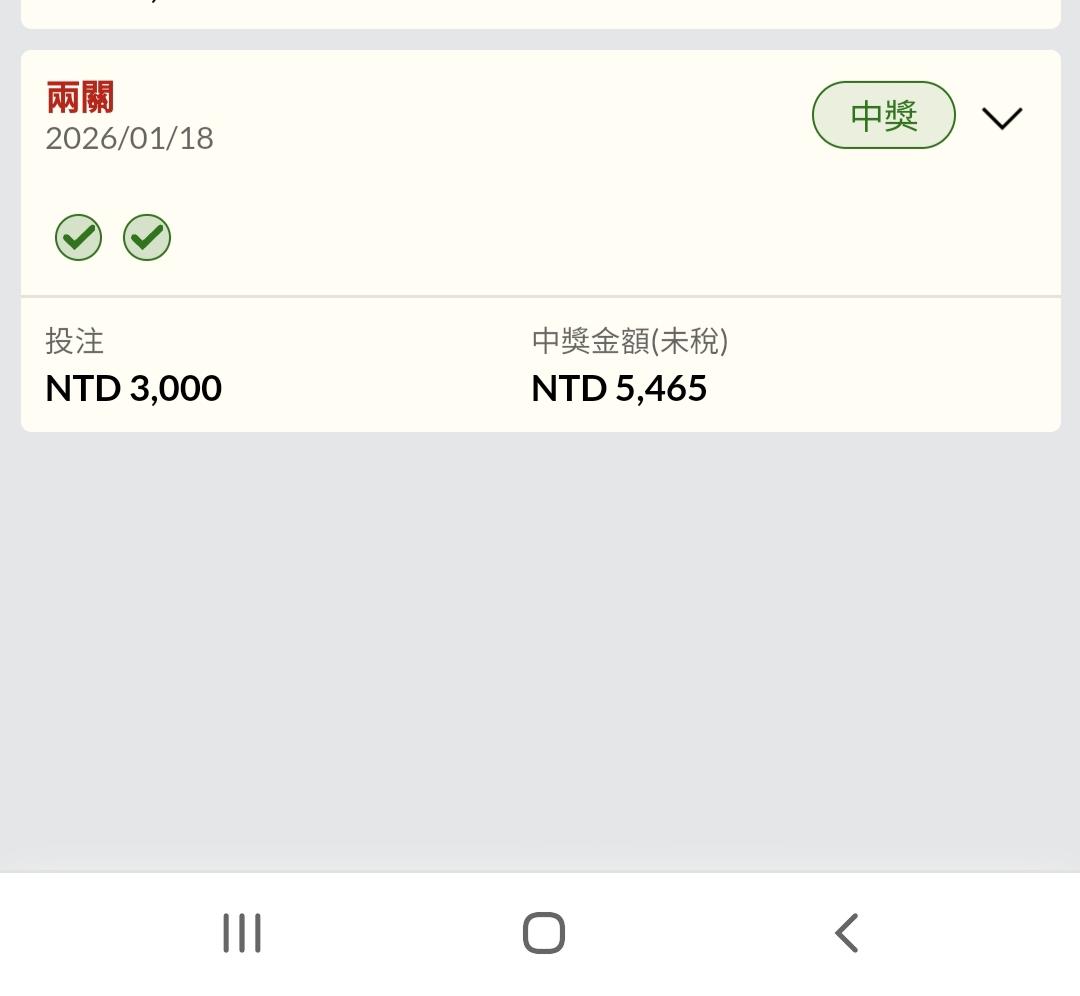Tap the 2026/01/18 bet date

130,138
